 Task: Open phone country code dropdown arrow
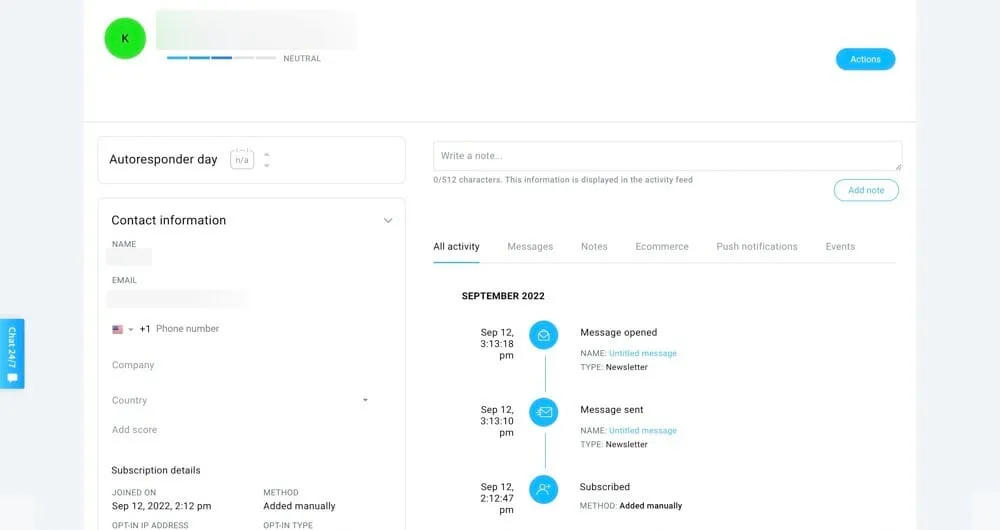pos(131,329)
